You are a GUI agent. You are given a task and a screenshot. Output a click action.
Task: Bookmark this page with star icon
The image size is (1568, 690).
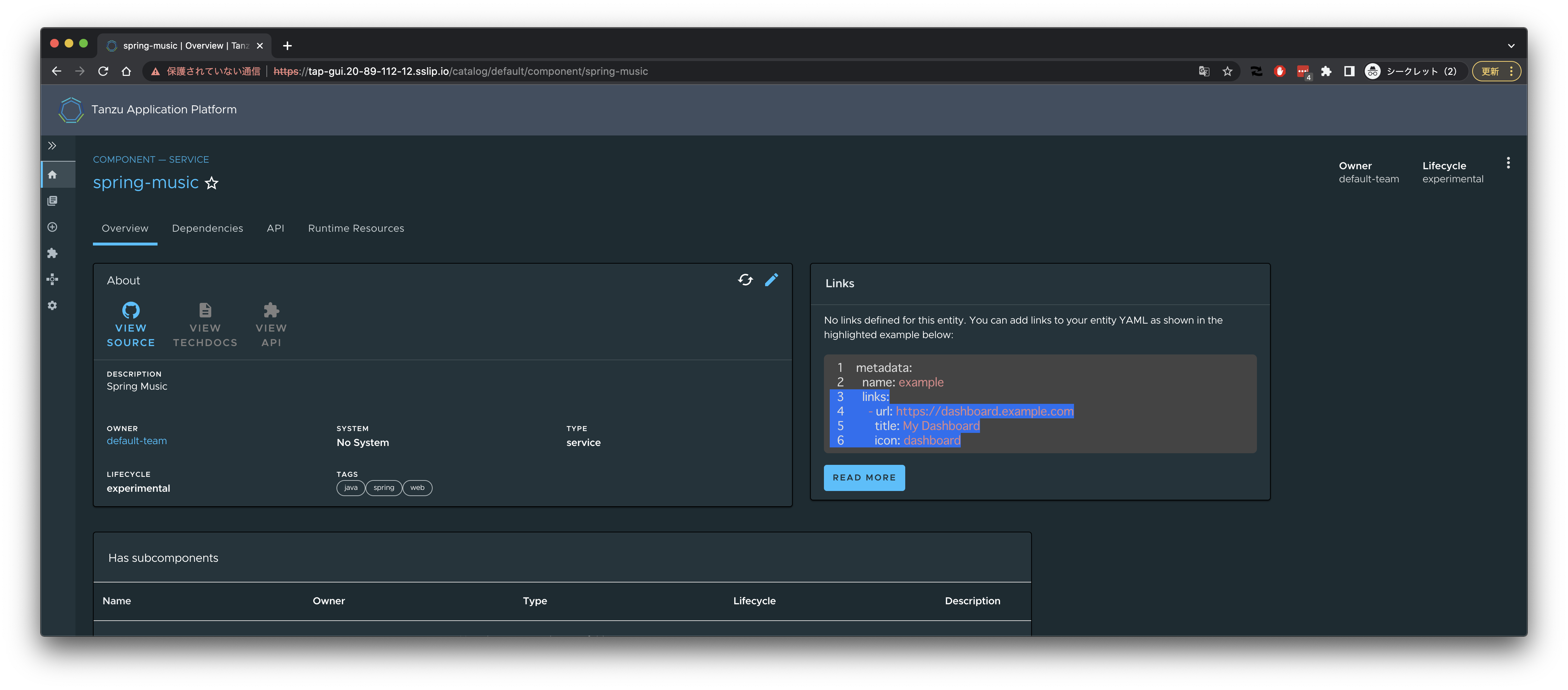[x=1227, y=71]
